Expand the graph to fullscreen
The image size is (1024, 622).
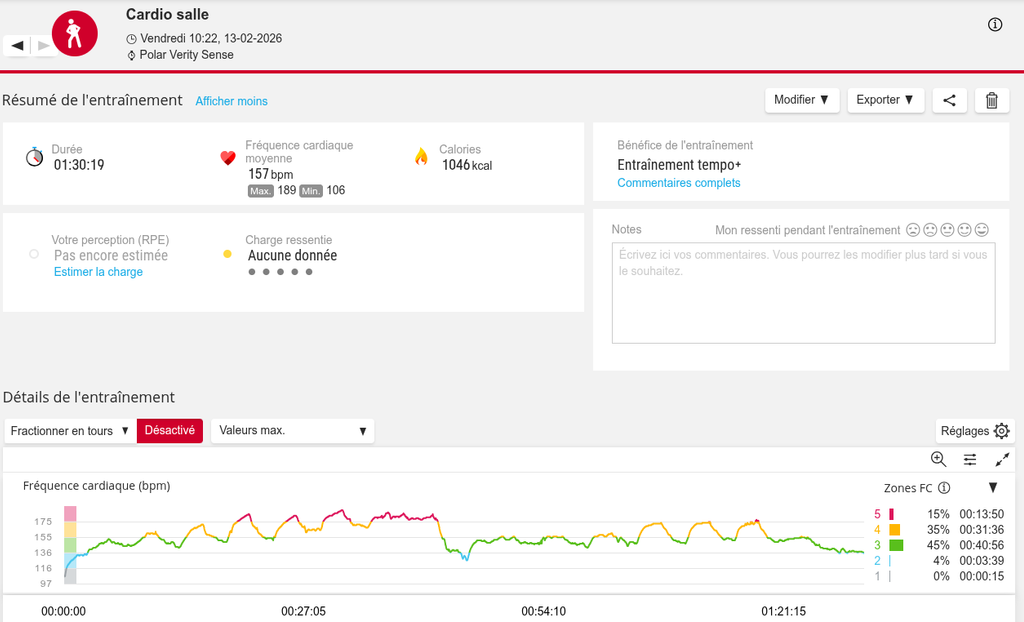pyautogui.click(x=1002, y=459)
